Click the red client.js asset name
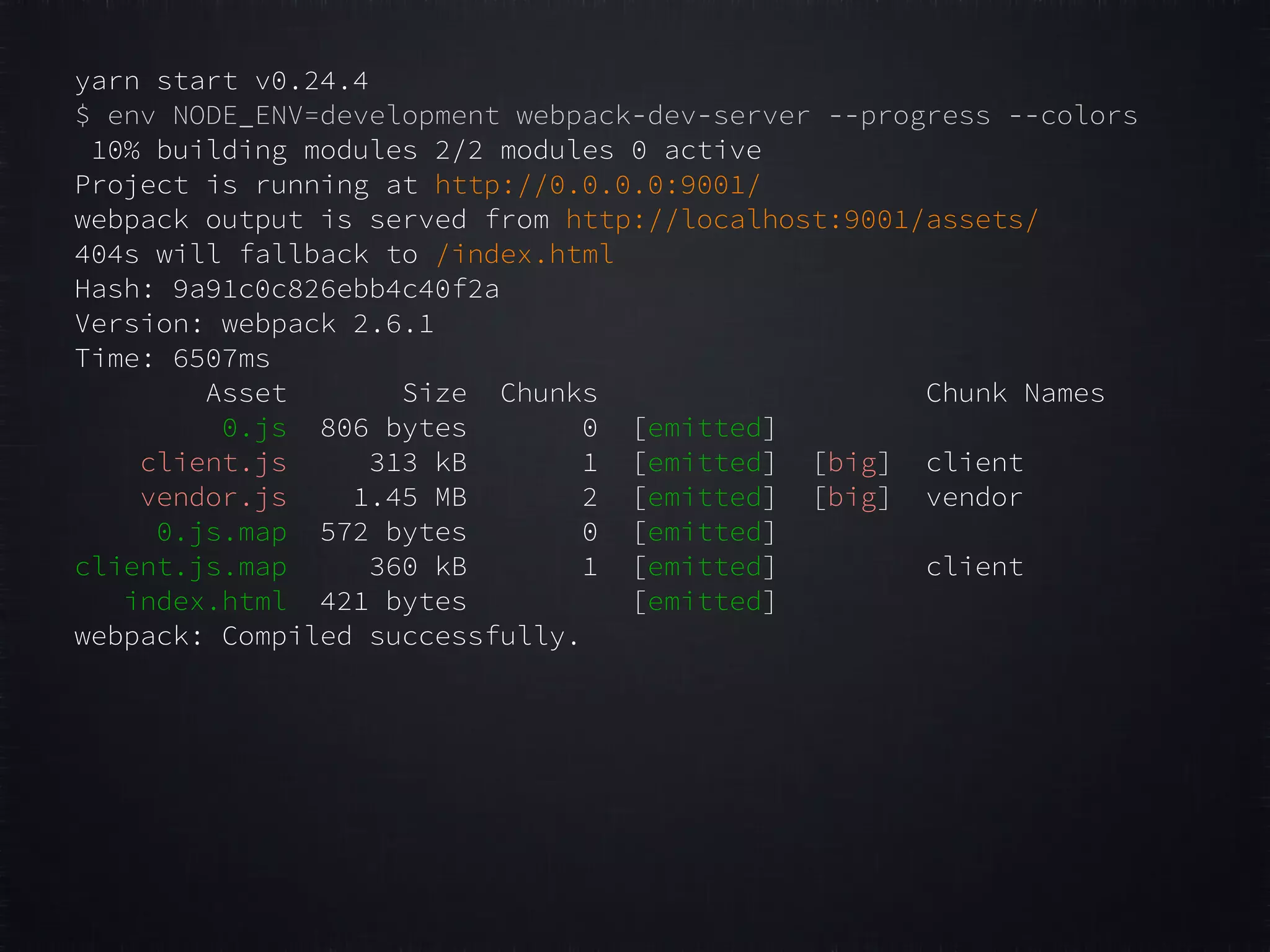 (213, 463)
